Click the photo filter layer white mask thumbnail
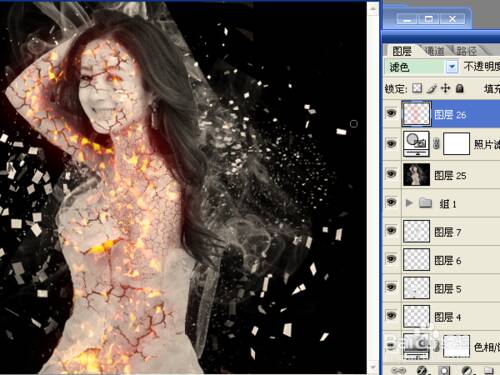The height and width of the screenshot is (375, 500). pos(456,144)
